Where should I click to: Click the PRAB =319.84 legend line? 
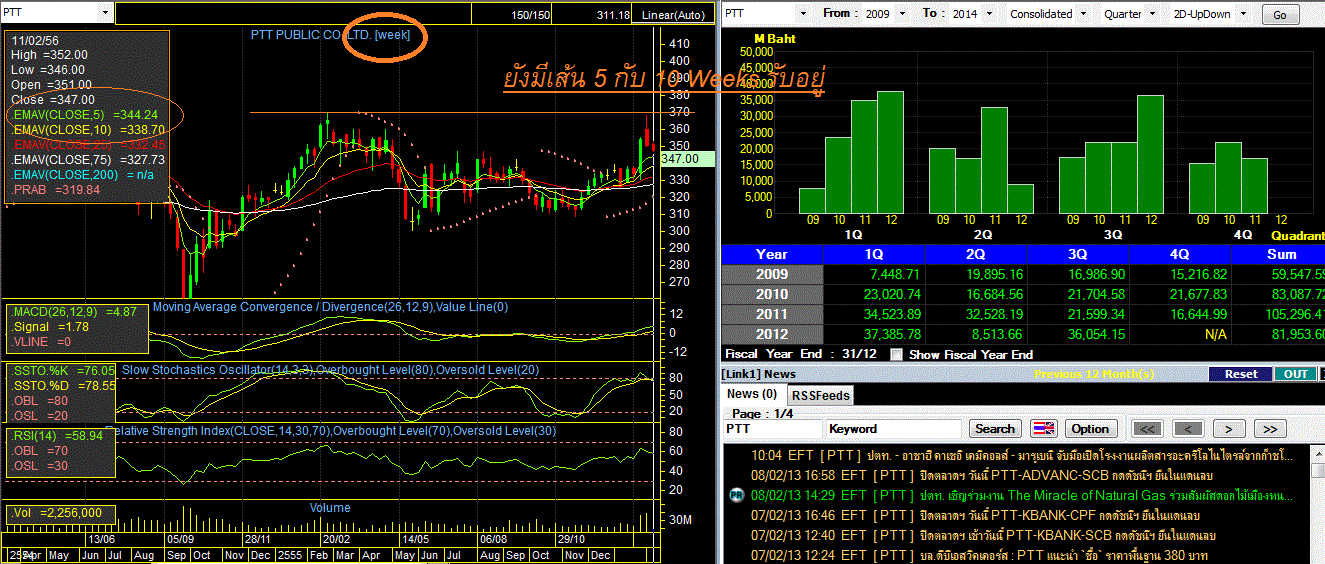tap(56, 189)
